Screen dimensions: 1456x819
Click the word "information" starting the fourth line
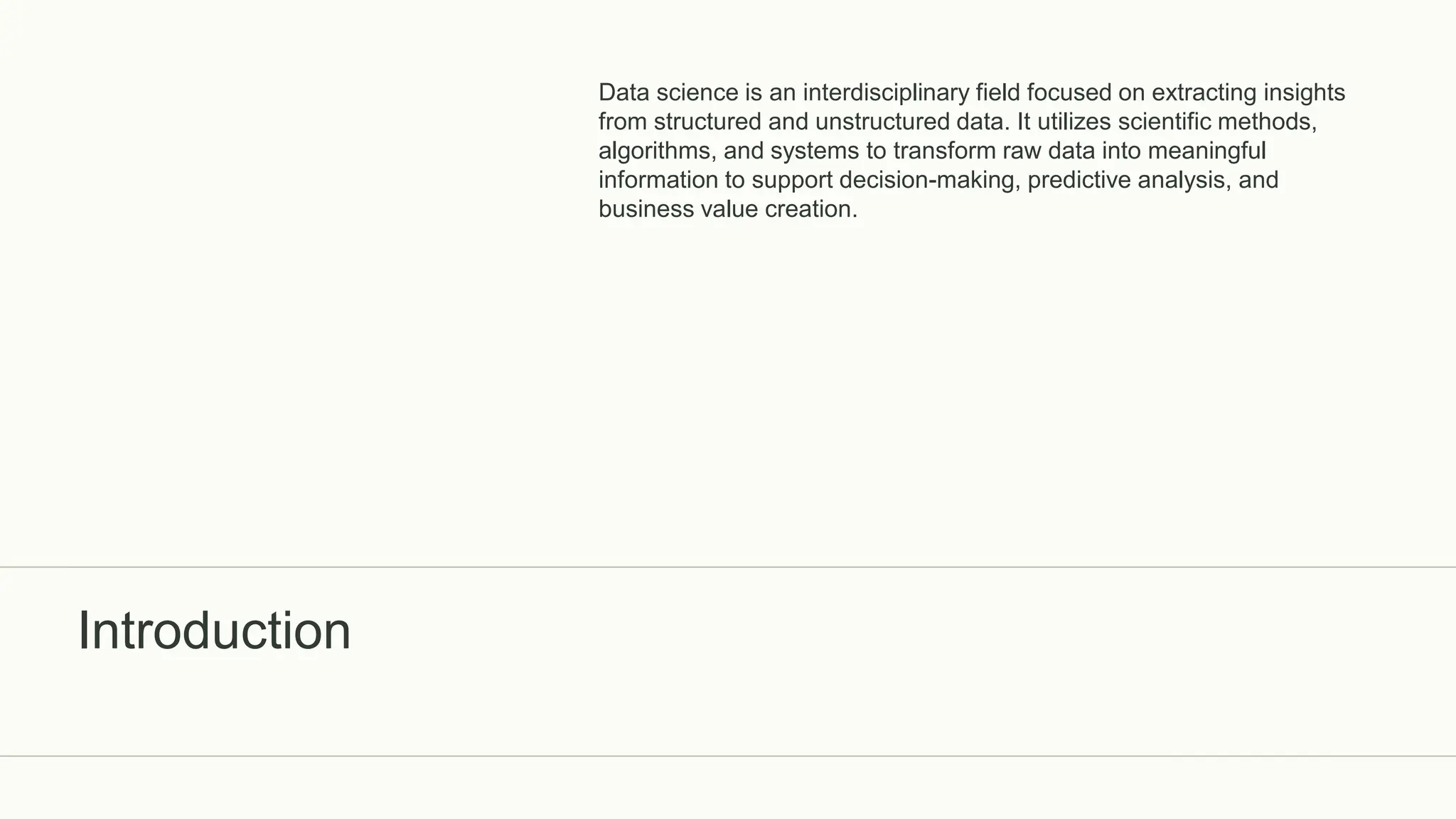coord(658,181)
